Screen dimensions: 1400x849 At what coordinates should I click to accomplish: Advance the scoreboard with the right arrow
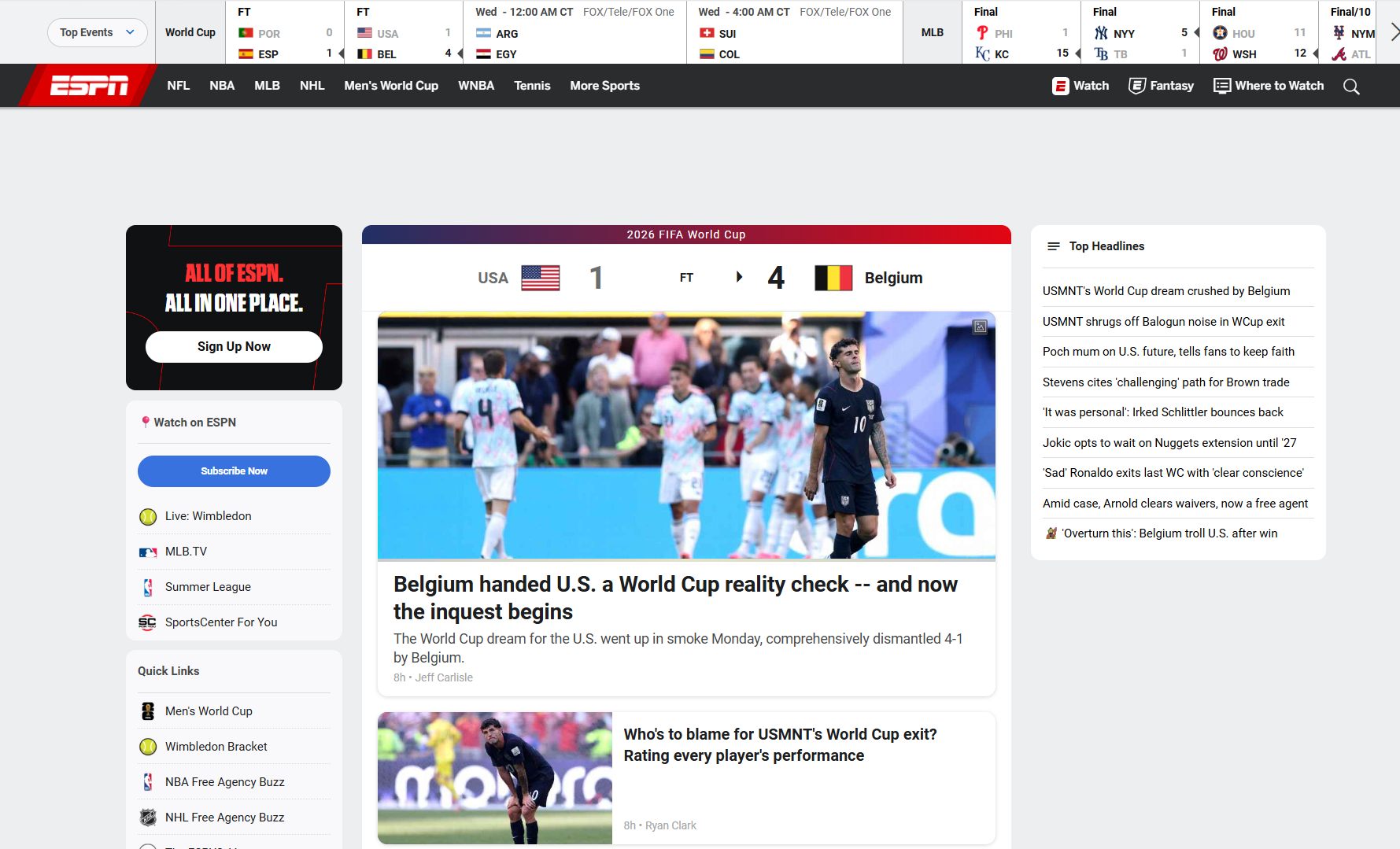[1394, 32]
